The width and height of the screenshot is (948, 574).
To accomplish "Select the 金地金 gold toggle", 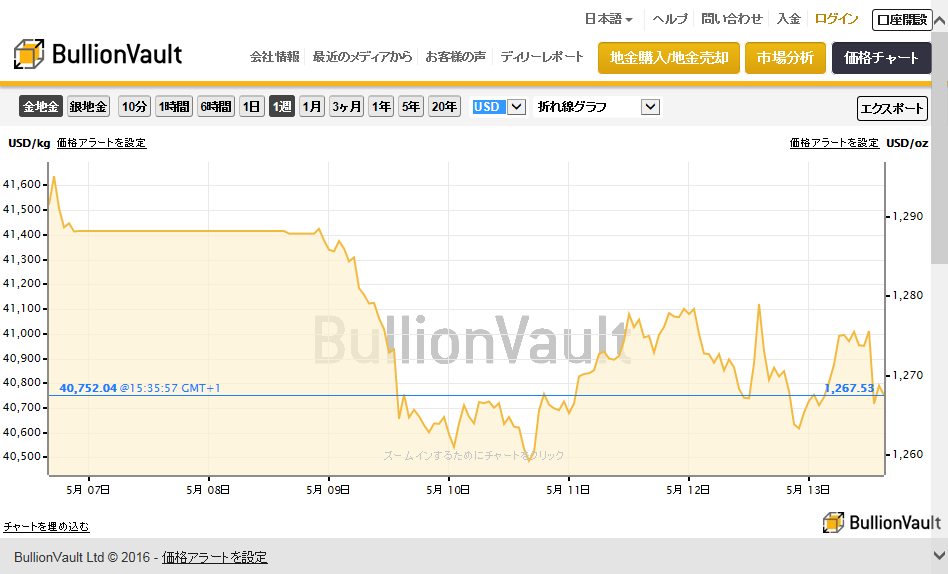I will (x=41, y=106).
